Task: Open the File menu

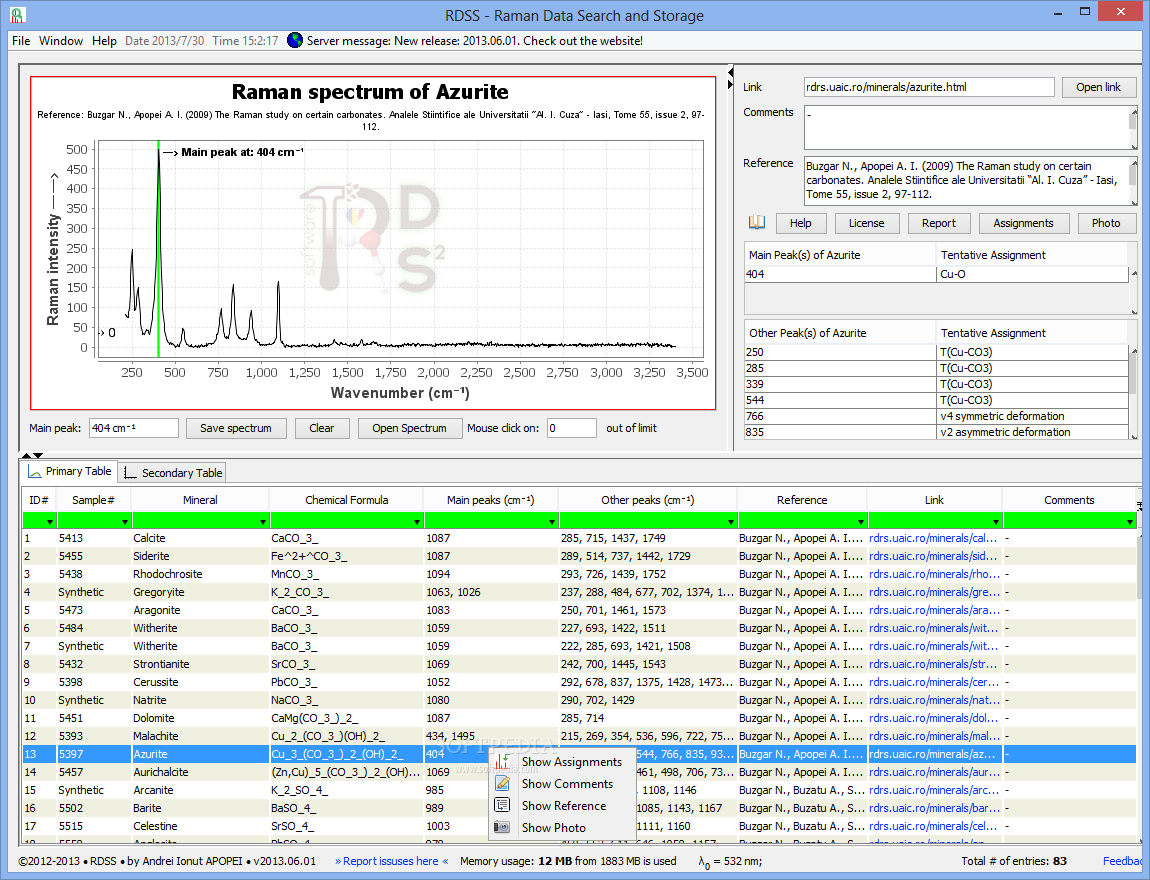Action: [21, 40]
